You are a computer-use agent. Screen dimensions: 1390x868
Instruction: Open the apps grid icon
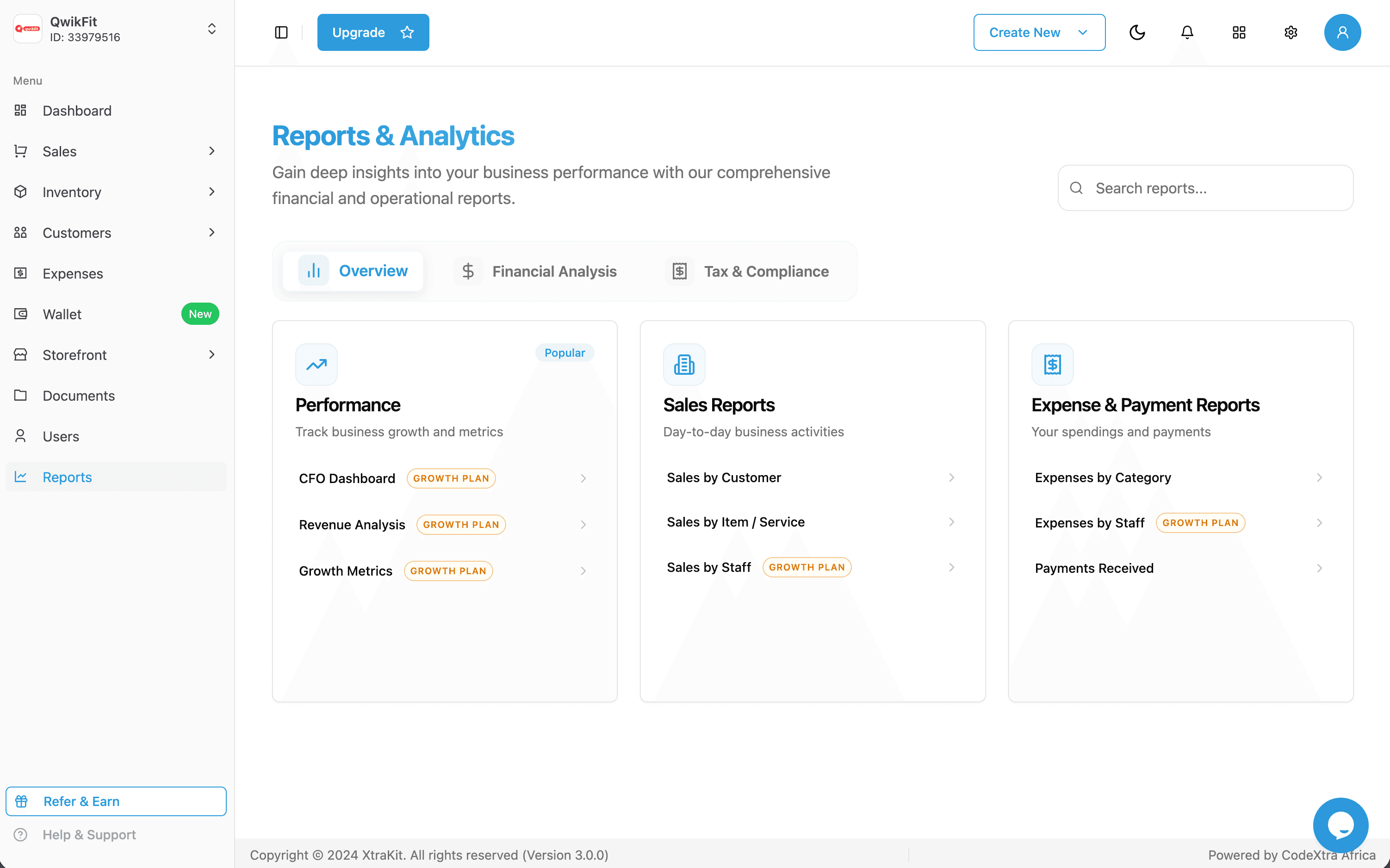(1238, 32)
